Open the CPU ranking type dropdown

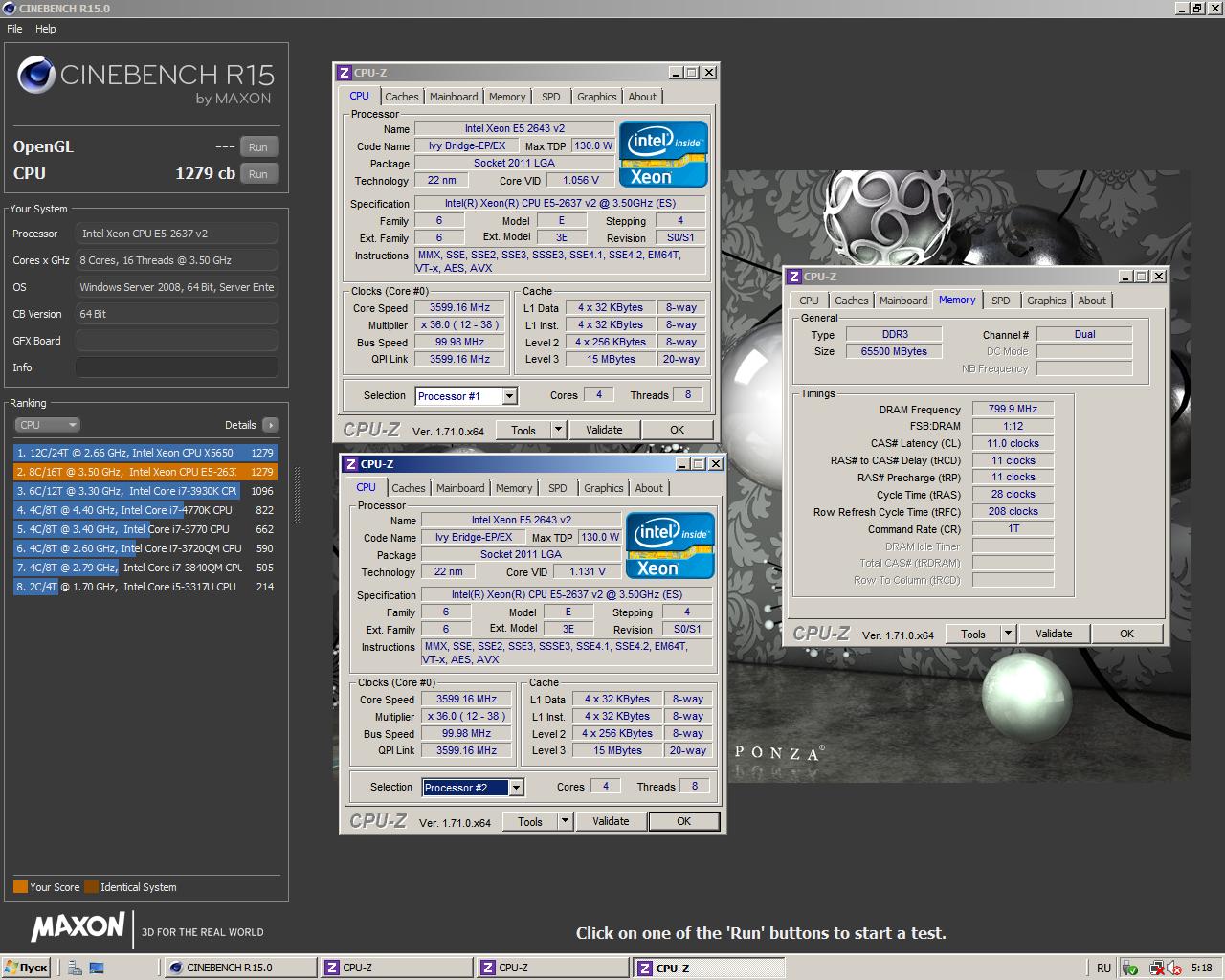pos(47,425)
